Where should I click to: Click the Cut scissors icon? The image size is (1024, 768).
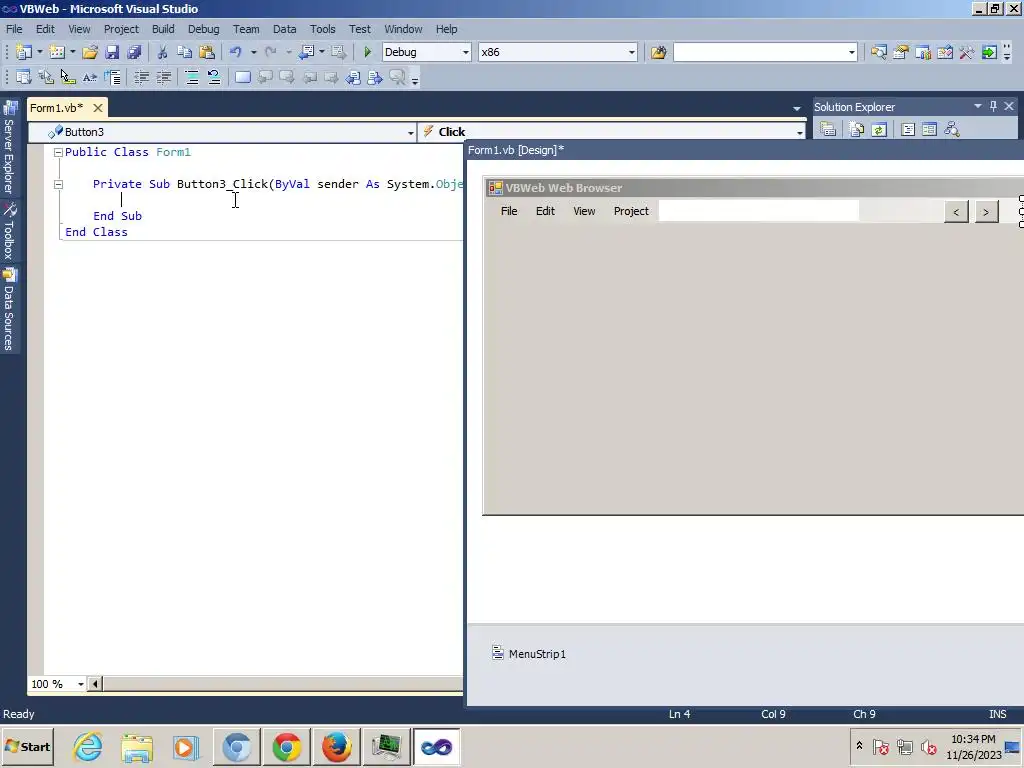(162, 52)
